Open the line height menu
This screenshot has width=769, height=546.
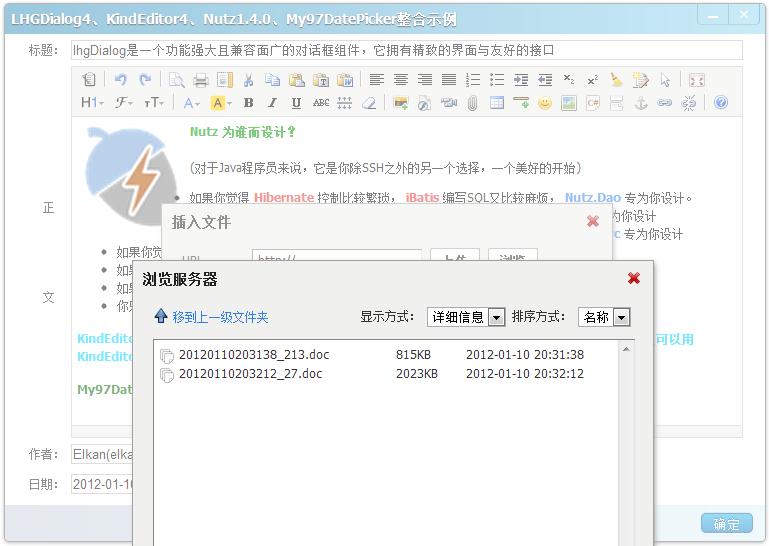[x=344, y=103]
